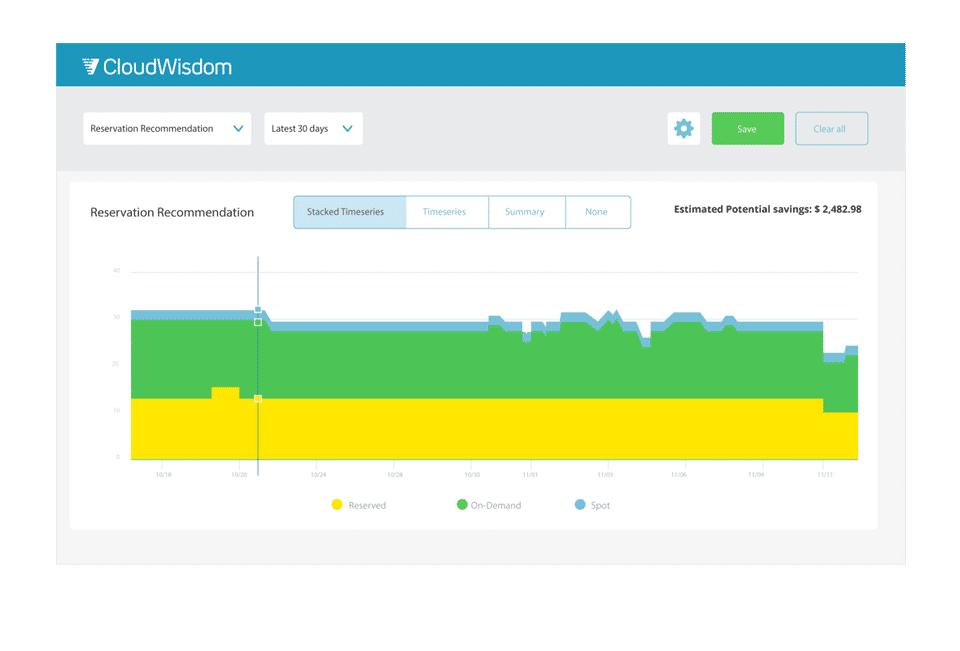Viewport: 960px width, 651px height.
Task: Select the None tab
Action: click(598, 212)
